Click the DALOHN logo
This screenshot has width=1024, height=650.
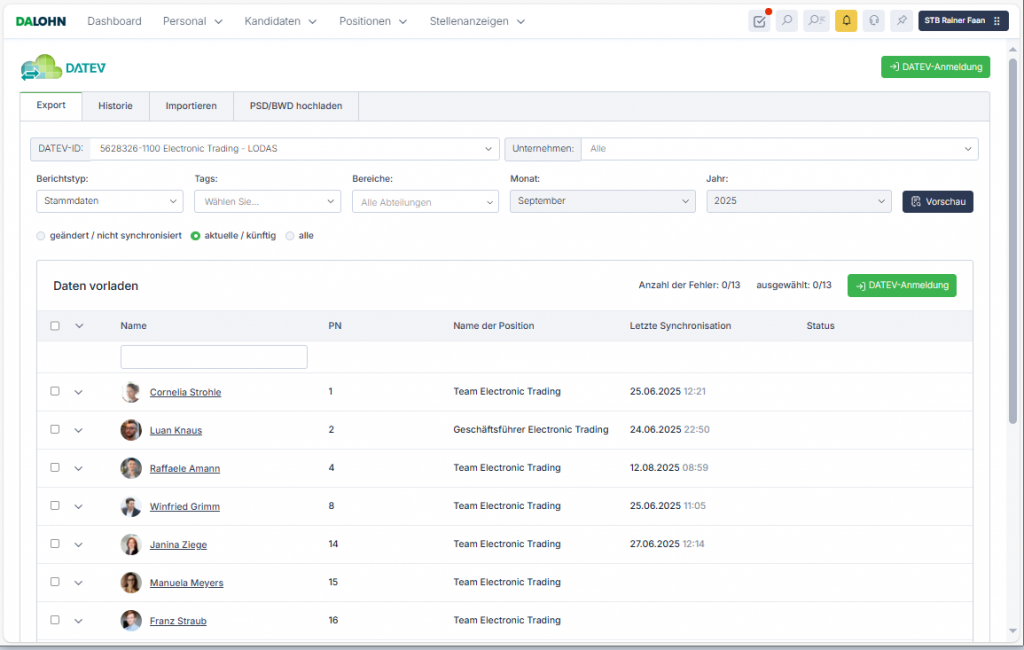pyautogui.click(x=41, y=21)
